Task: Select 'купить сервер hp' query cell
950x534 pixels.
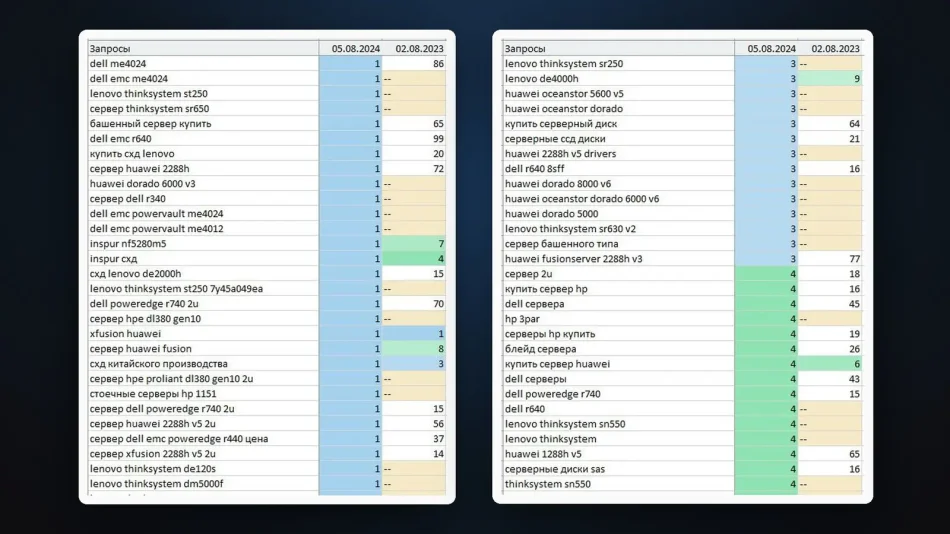Action: (619, 289)
